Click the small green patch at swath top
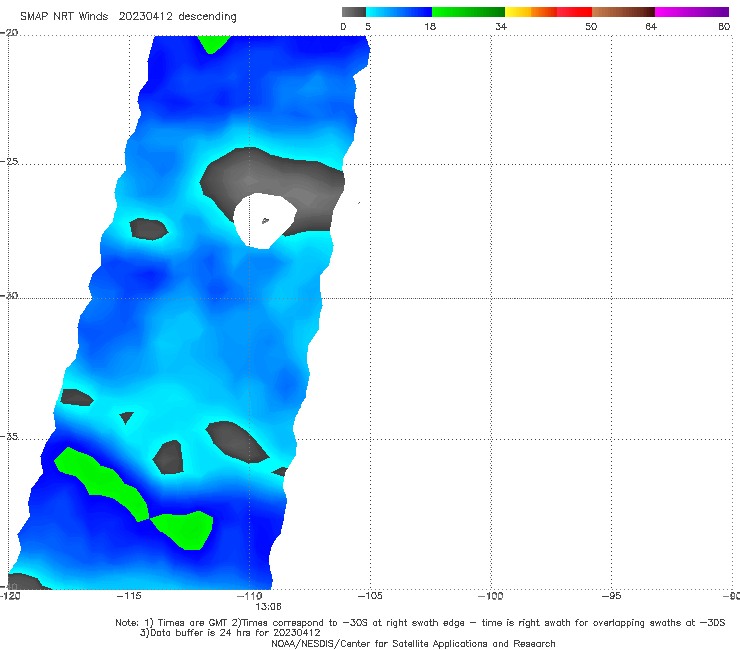Viewport: 740px width, 650px height. pos(213,43)
